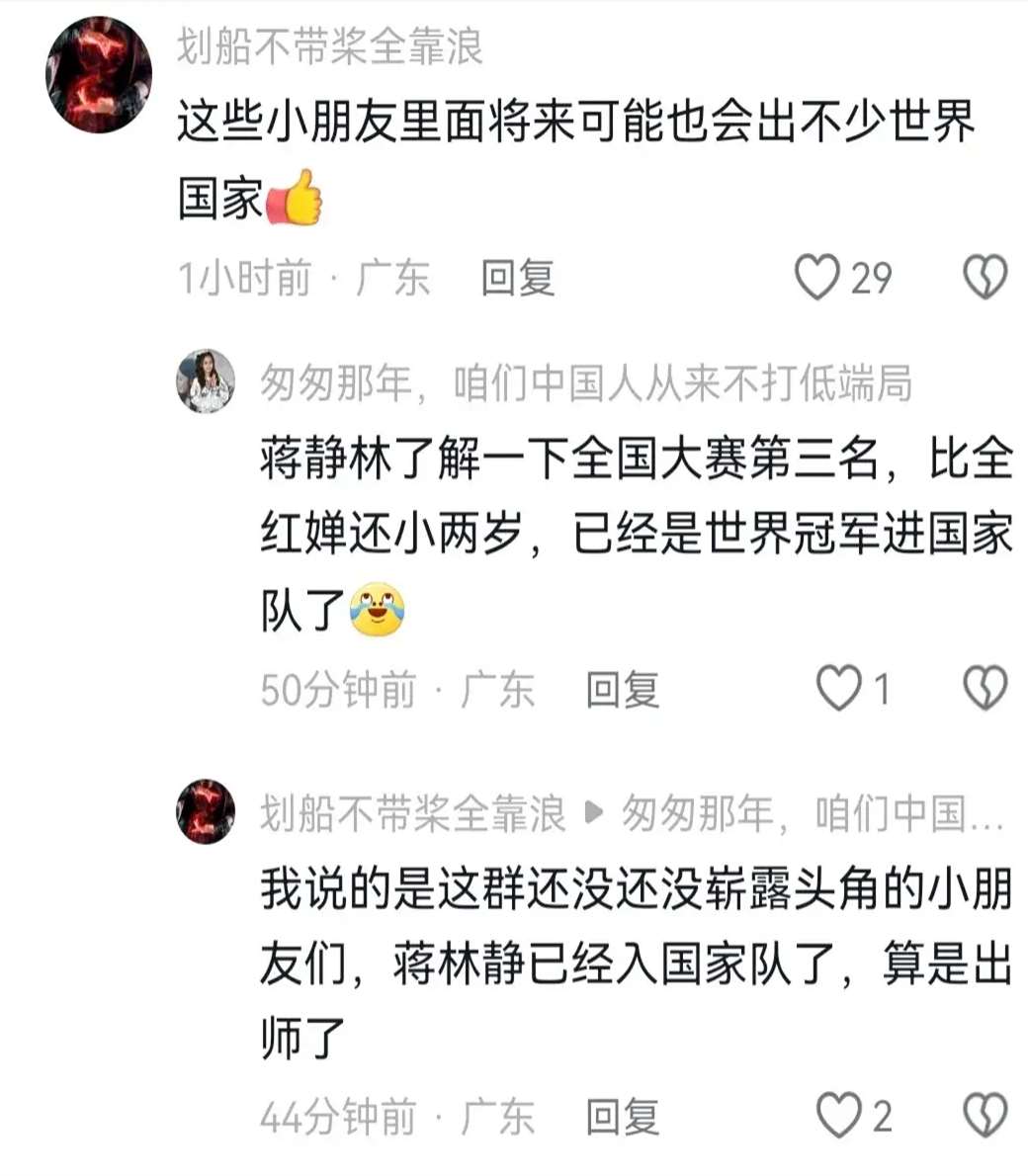Open replier username 划船不带桨全靠浪 in last reply
This screenshot has height=1176, width=1028.
pos(413,813)
